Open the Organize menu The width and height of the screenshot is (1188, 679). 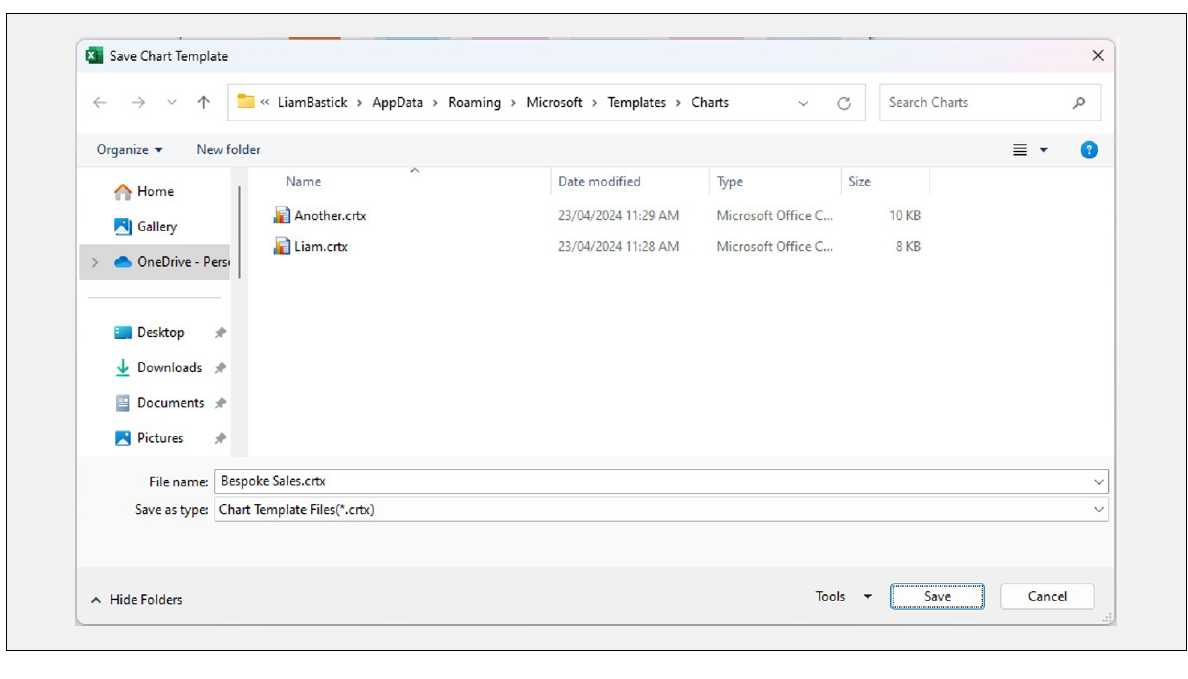click(x=125, y=149)
